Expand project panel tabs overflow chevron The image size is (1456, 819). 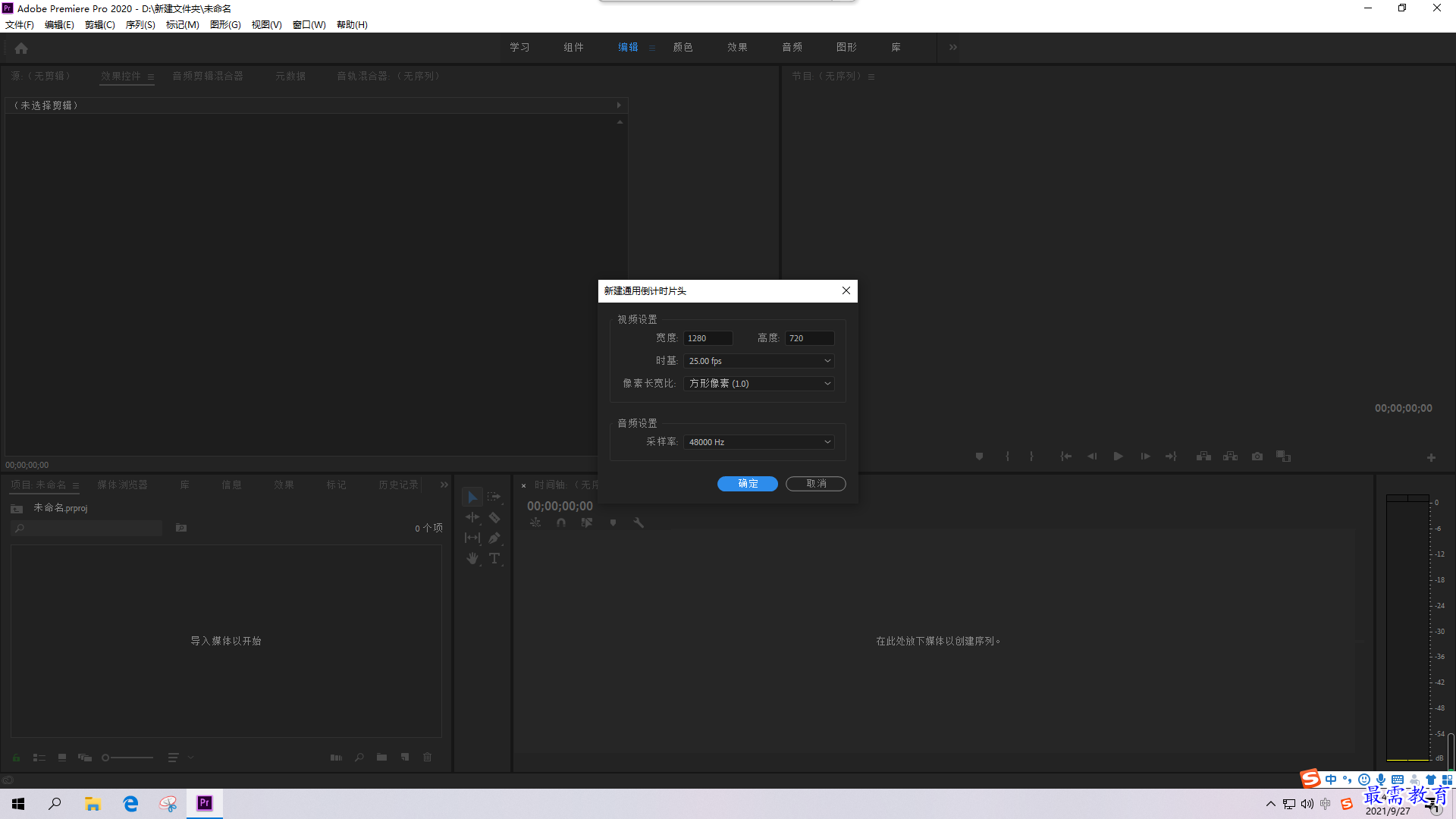point(444,485)
